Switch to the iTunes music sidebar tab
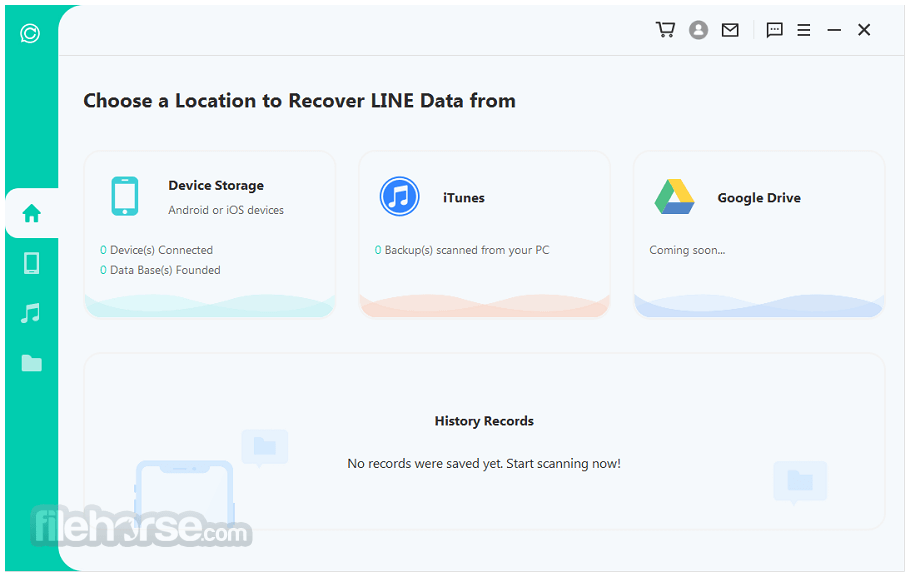This screenshot has width=910, height=577. pos(31,313)
